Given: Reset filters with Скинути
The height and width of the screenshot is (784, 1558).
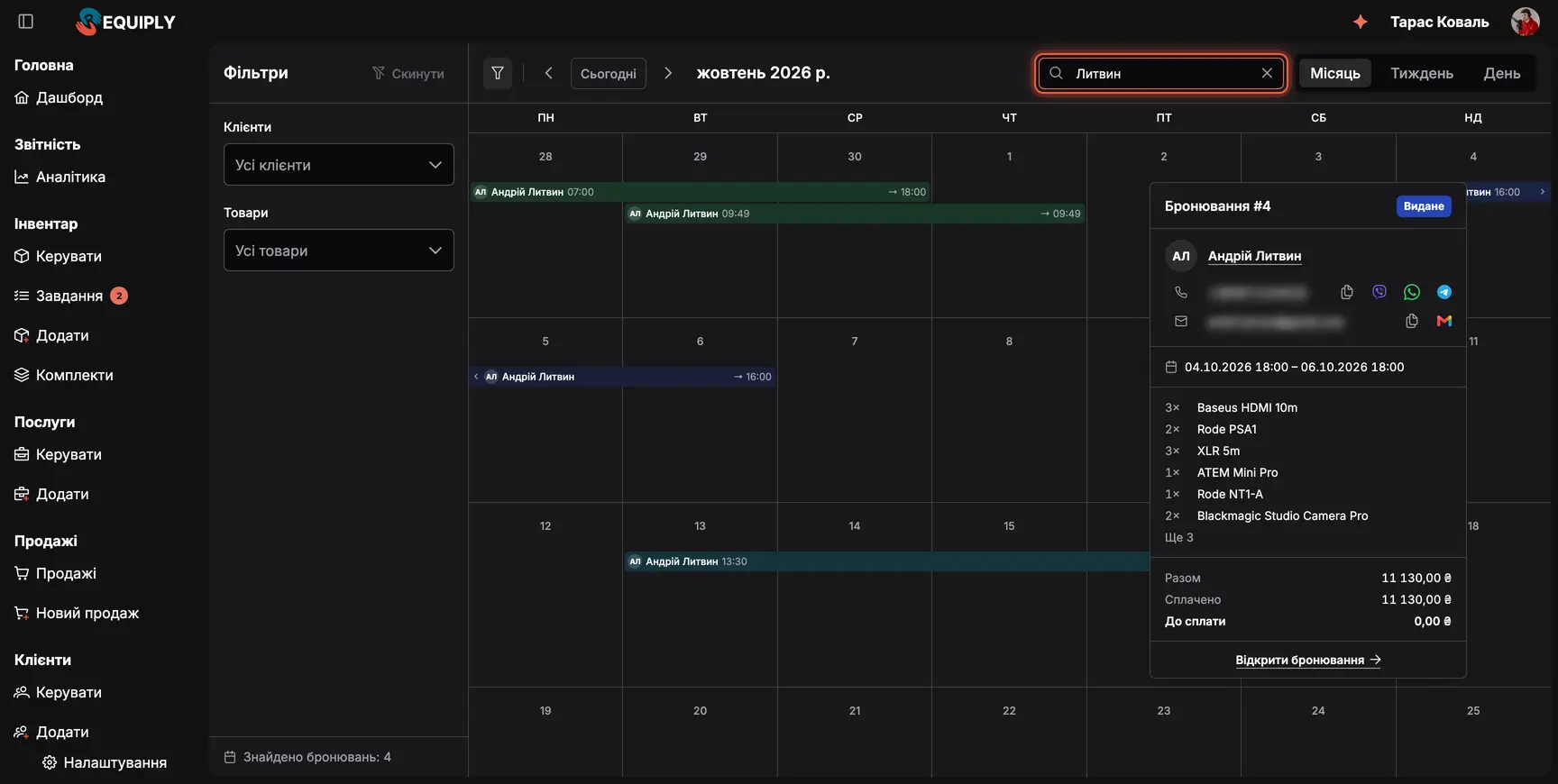Looking at the screenshot, I should [408, 73].
